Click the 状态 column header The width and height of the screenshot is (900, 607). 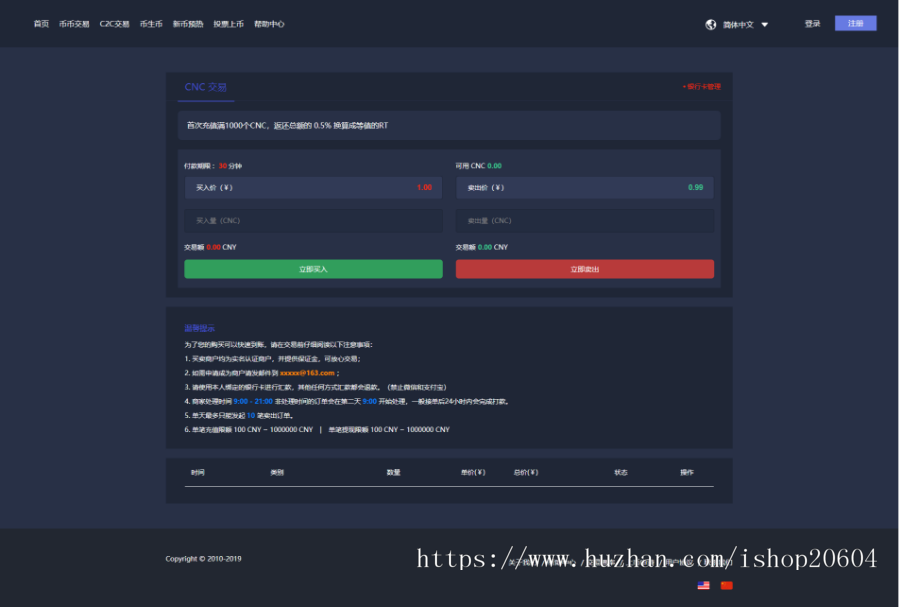pos(619,472)
